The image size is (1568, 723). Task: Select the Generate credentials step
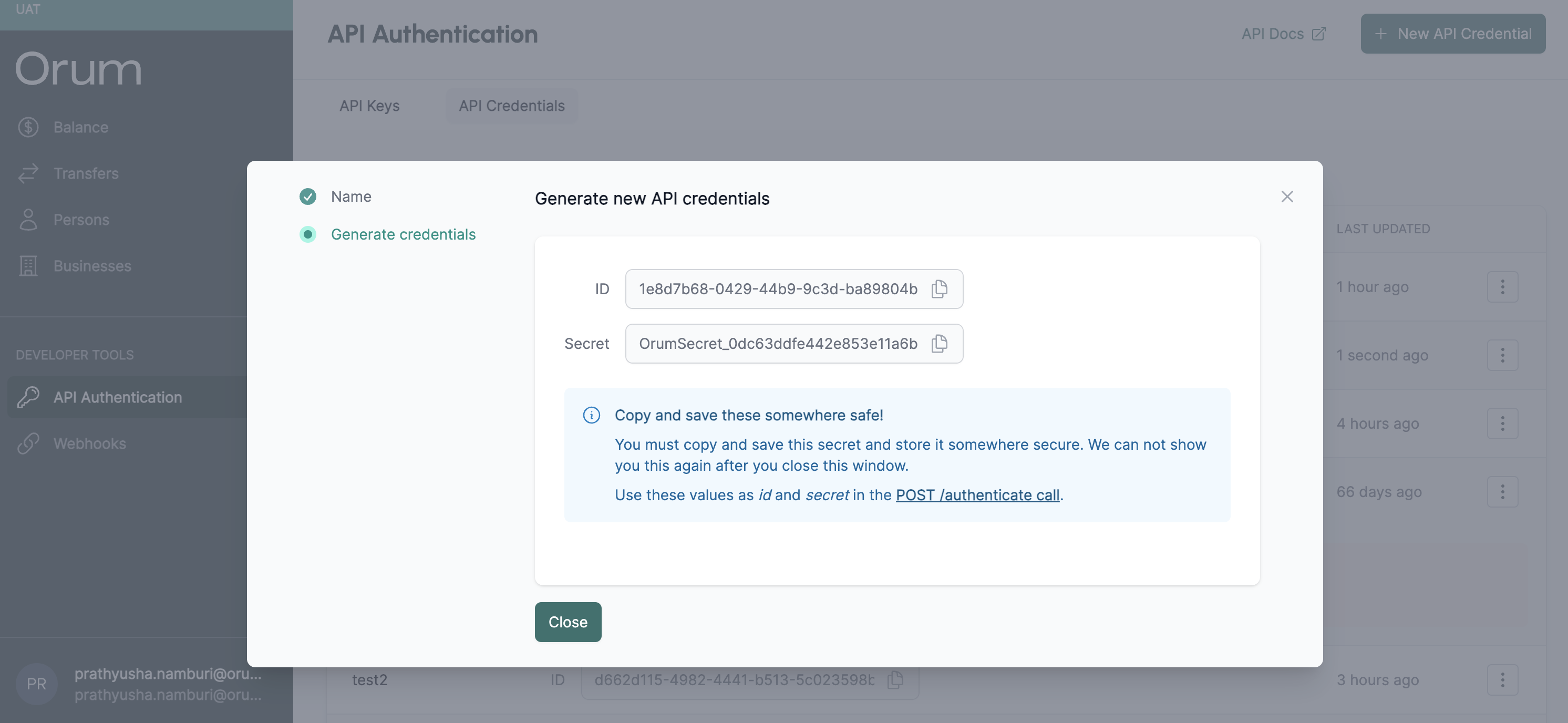403,234
